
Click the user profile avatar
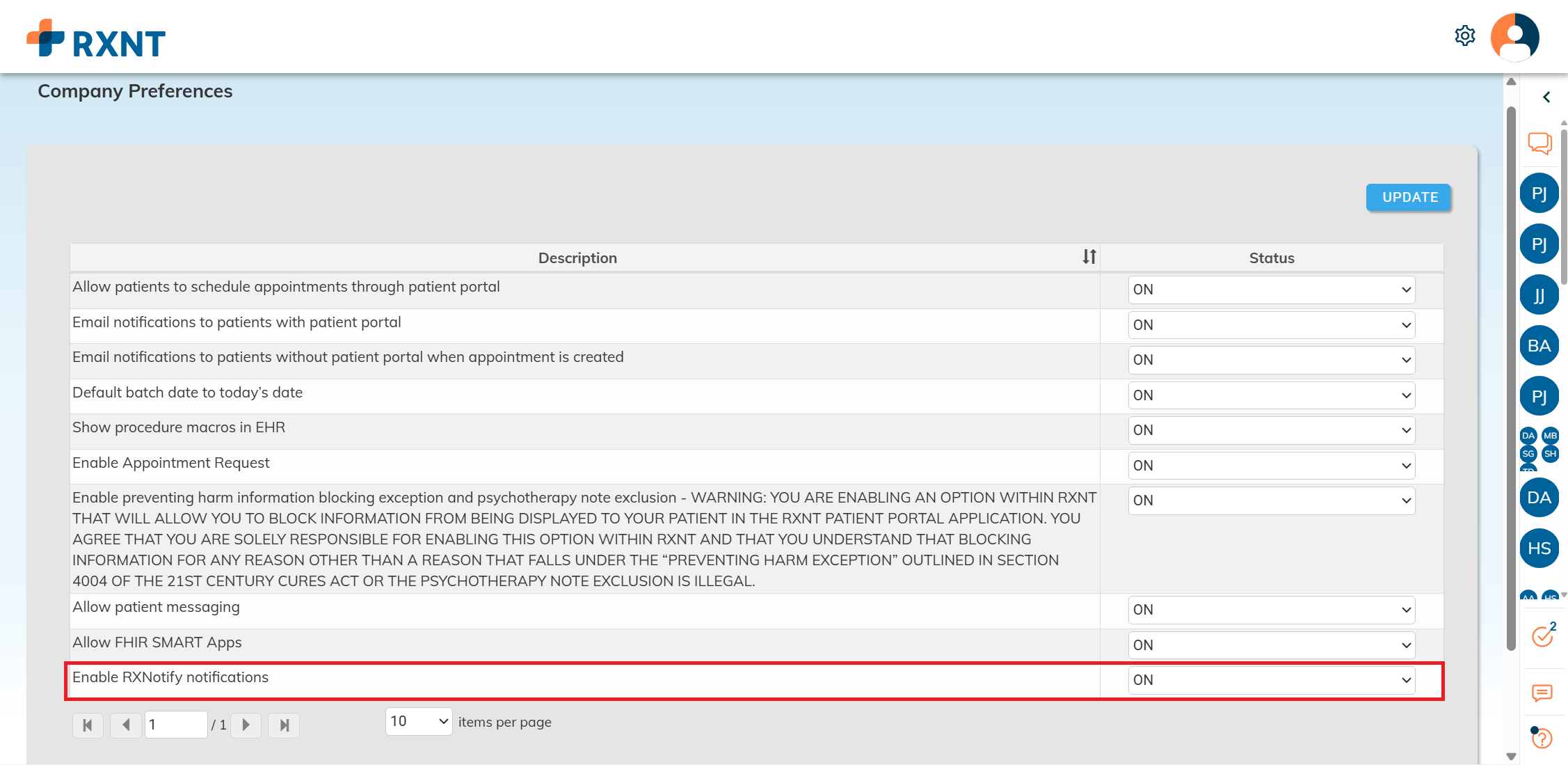tap(1514, 37)
